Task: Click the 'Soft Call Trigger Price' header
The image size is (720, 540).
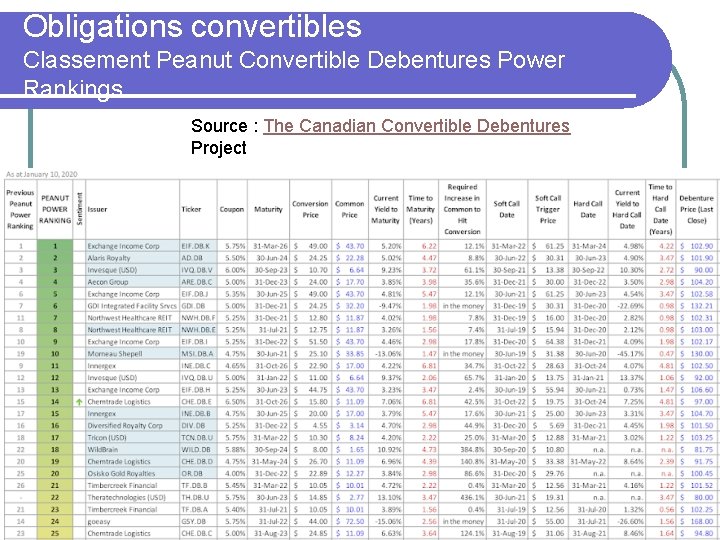Action: click(x=548, y=209)
